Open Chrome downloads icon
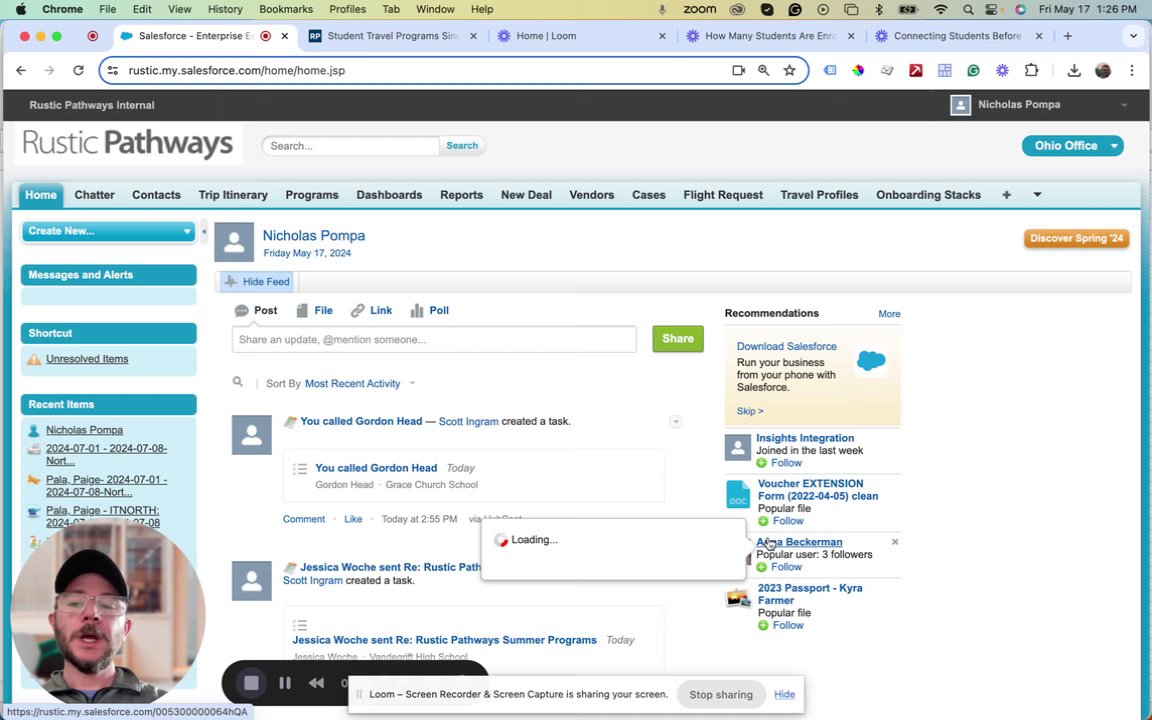This screenshot has height=720, width=1152. pyautogui.click(x=1073, y=71)
